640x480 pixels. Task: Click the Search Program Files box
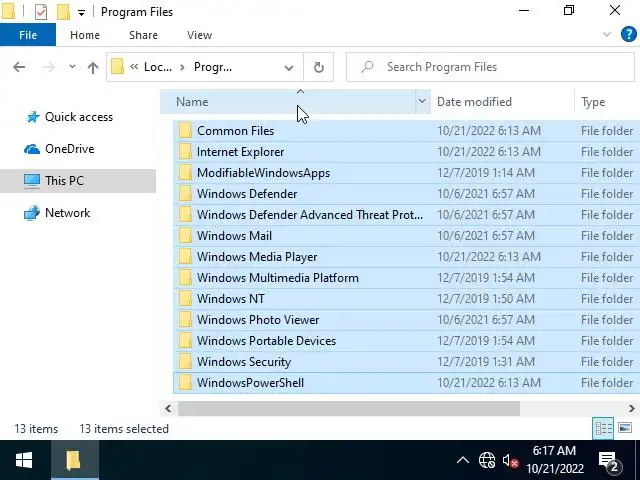pyautogui.click(x=490, y=67)
